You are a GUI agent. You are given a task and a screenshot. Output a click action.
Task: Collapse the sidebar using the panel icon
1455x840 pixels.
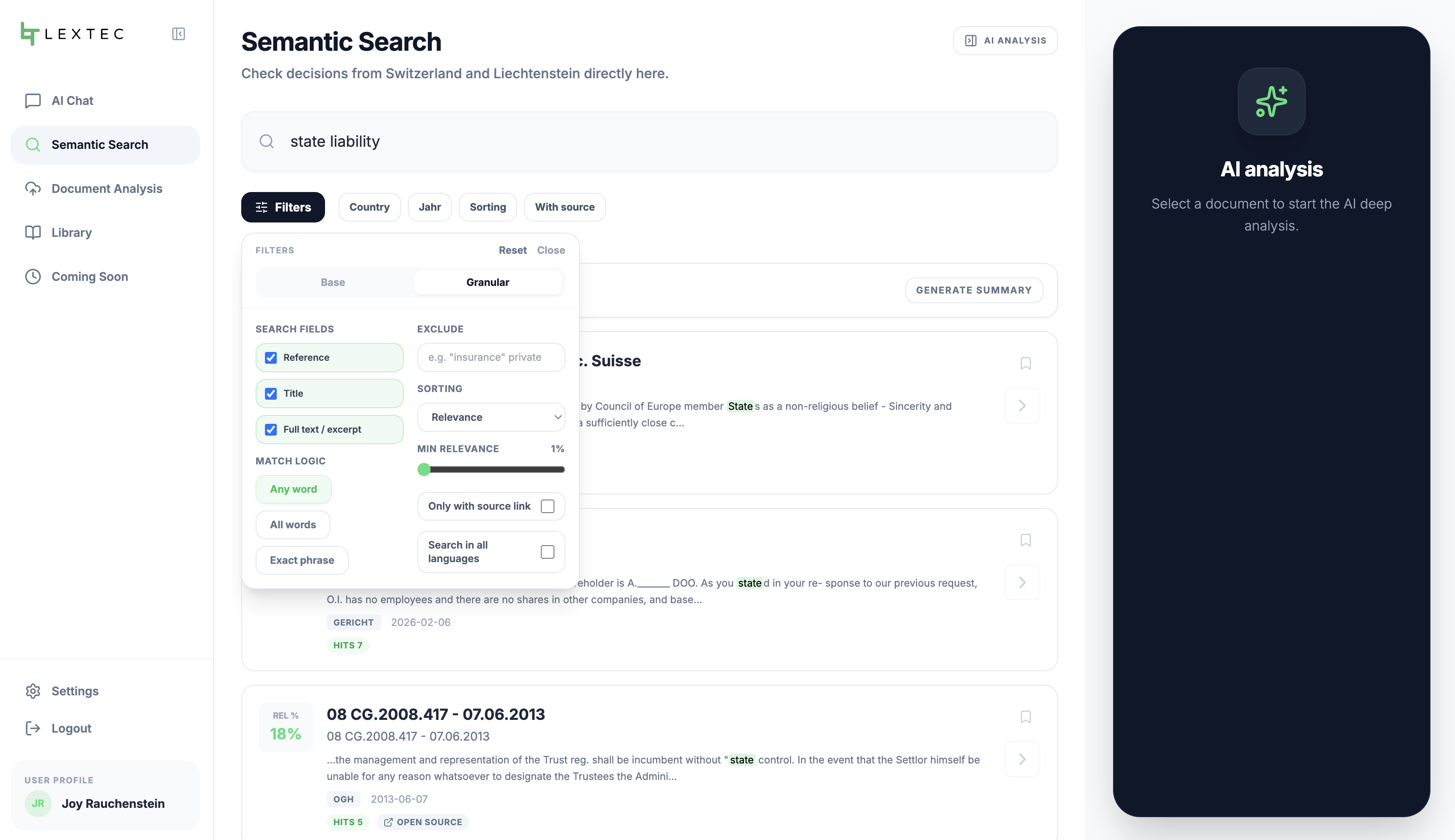point(178,34)
